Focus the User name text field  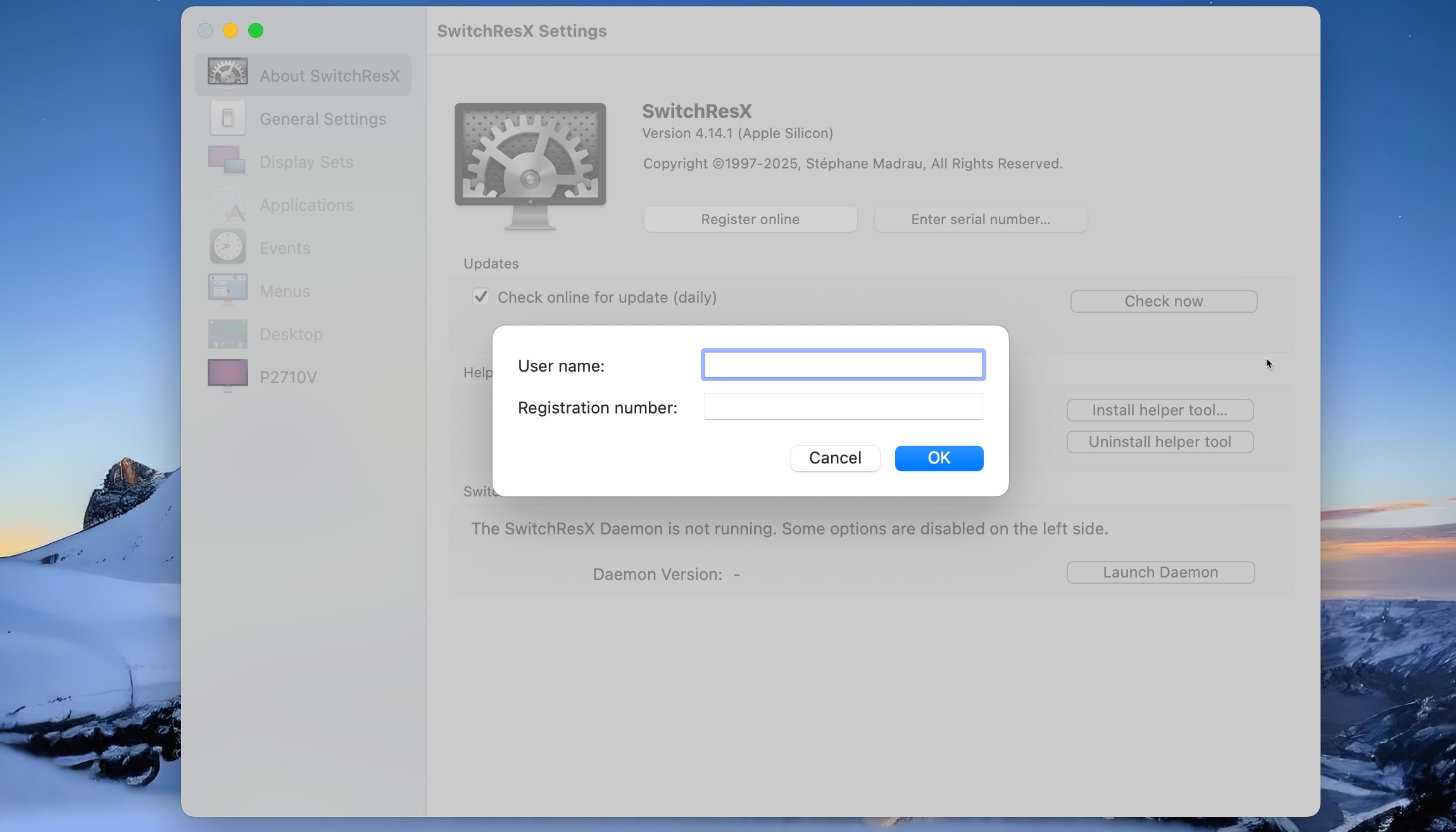[x=843, y=365]
